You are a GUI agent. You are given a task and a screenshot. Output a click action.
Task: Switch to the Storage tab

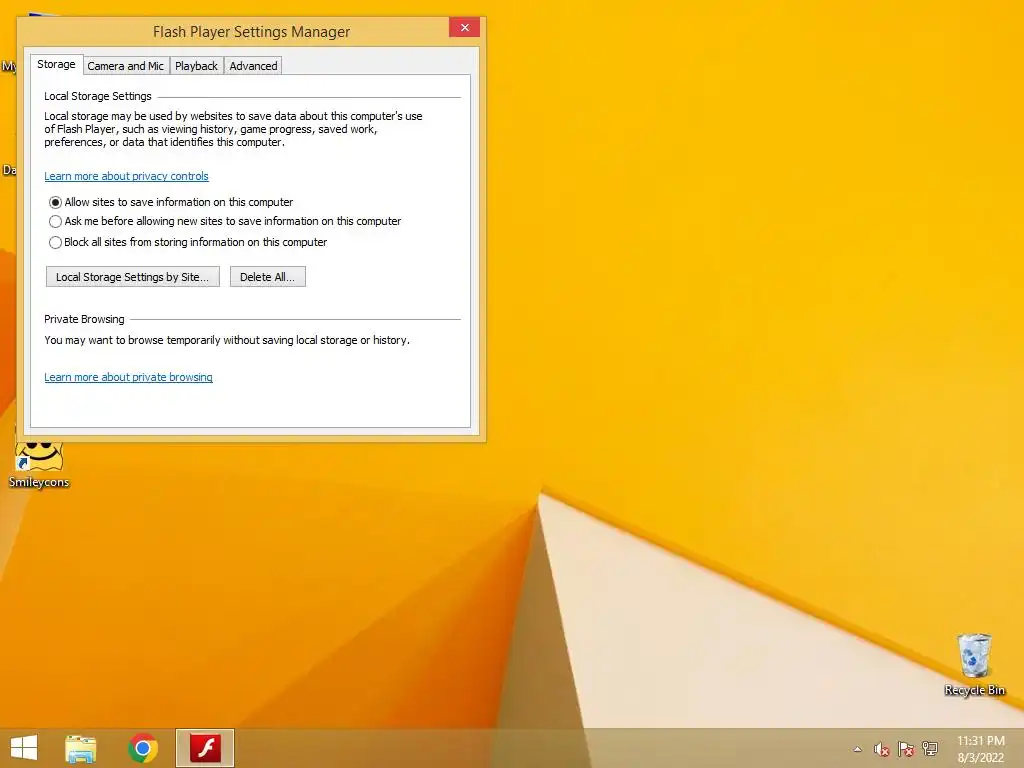56,64
